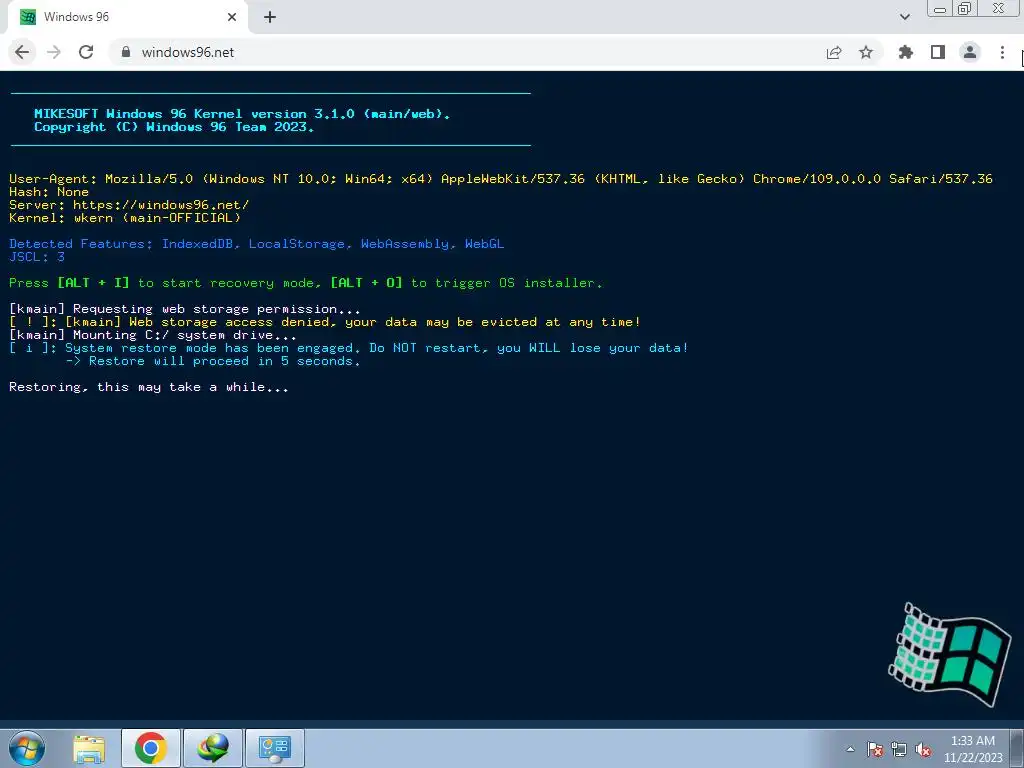Click the 'Detected Features' line
The width and height of the screenshot is (1024, 768).
tap(257, 244)
